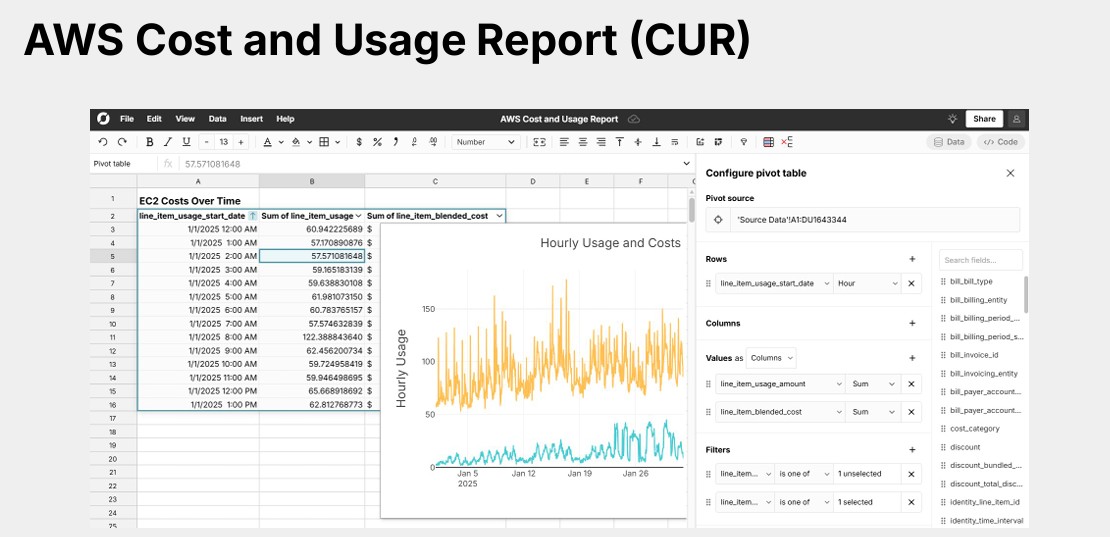Image resolution: width=1110 pixels, height=537 pixels.
Task: Click the select range target icon
Action: pyautogui.click(x=718, y=220)
